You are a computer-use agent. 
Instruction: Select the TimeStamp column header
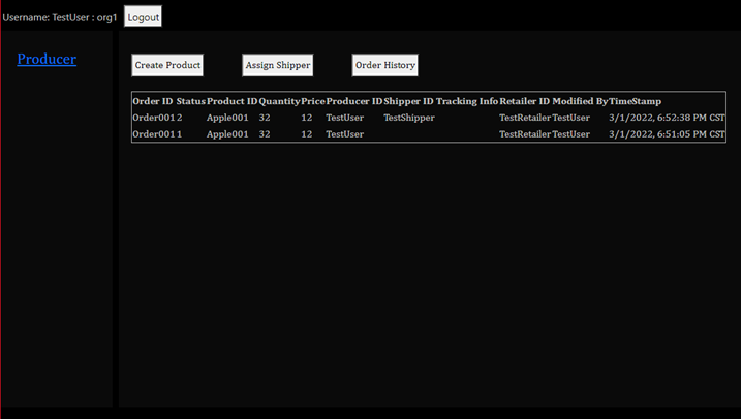[x=635, y=101]
